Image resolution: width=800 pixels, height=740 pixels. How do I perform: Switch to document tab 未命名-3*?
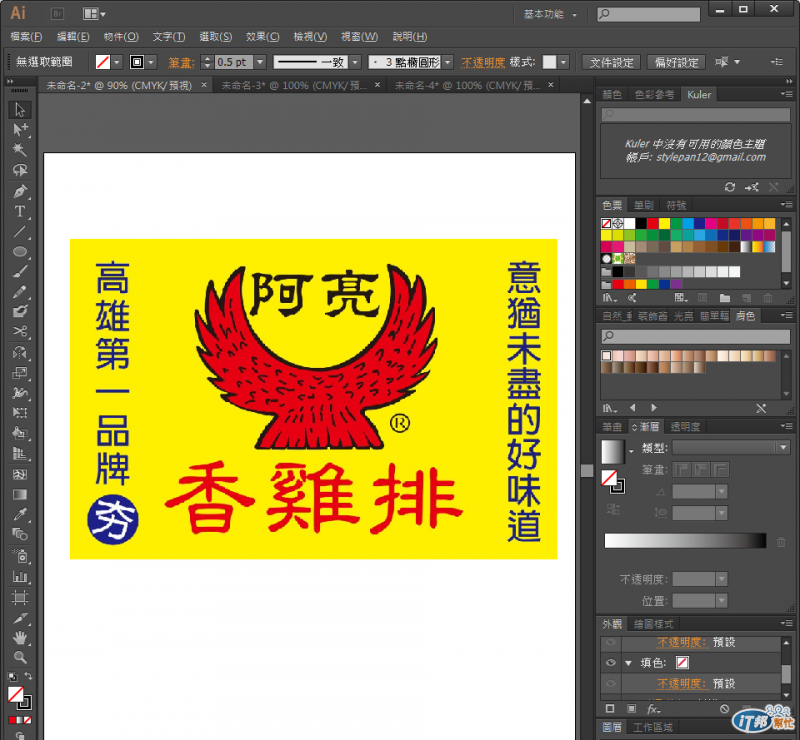point(294,85)
